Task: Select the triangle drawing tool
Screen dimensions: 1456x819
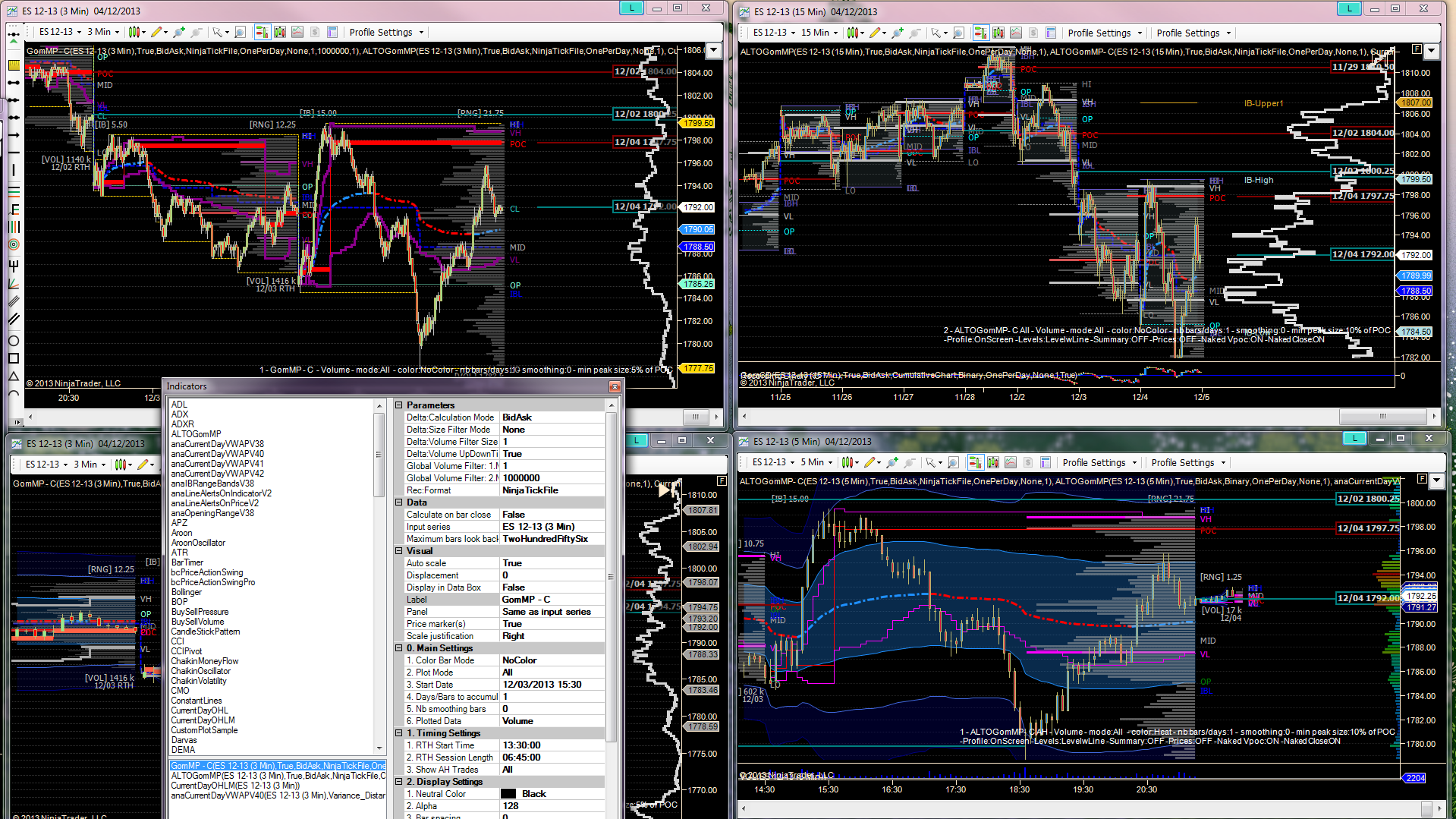Action: pos(14,376)
